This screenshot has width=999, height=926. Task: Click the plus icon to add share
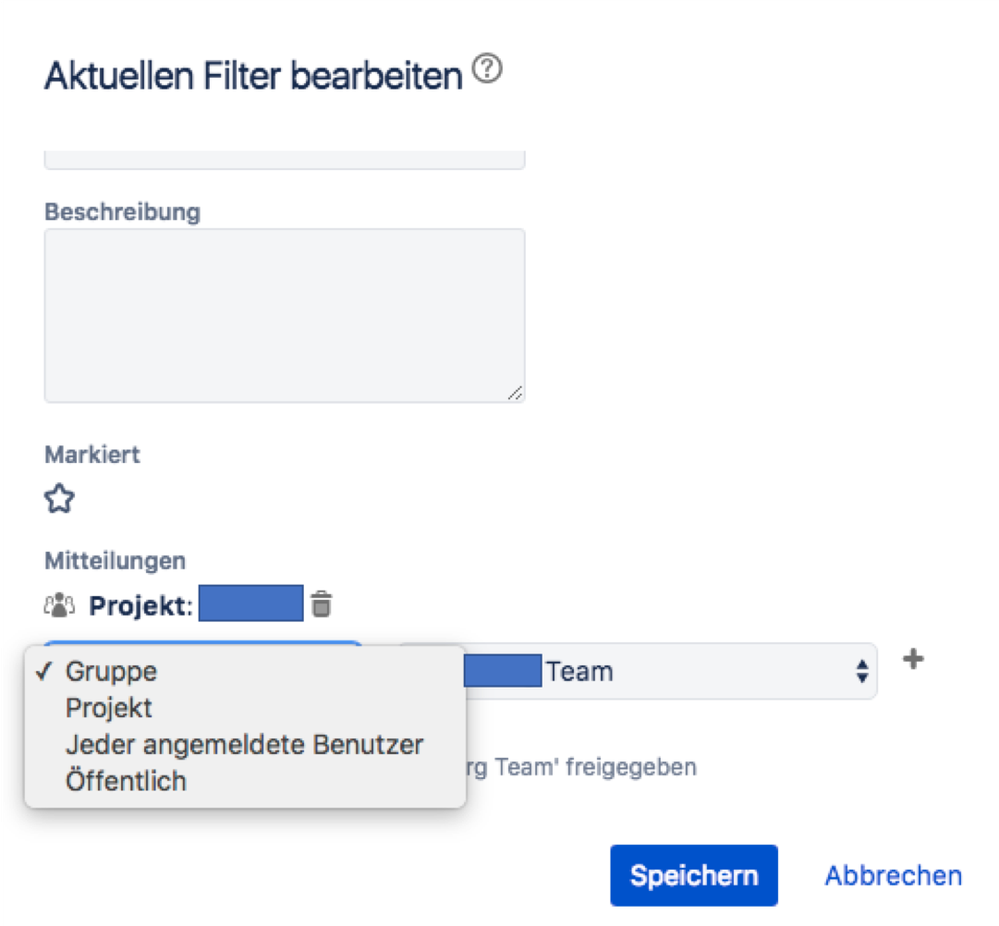click(913, 659)
